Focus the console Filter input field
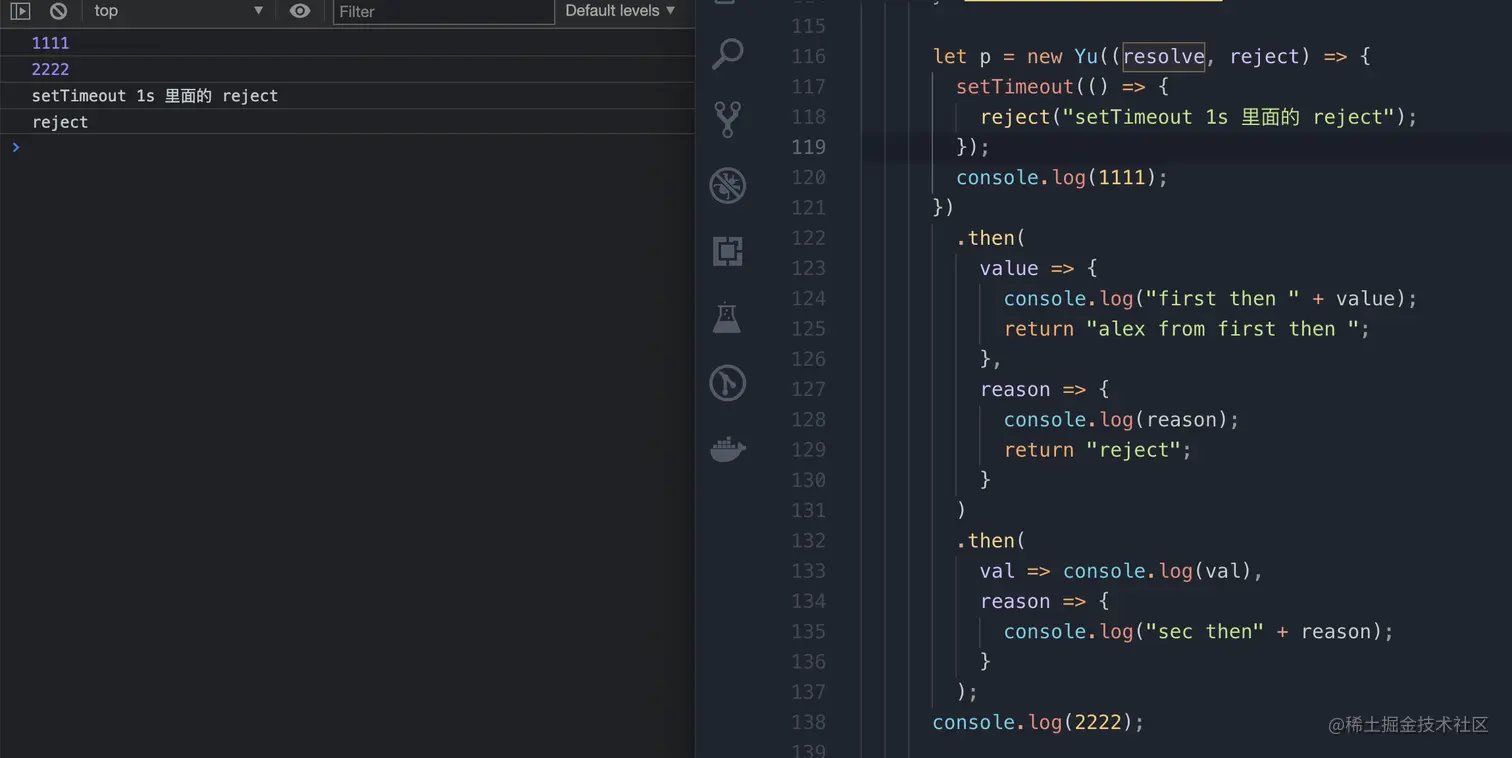1512x758 pixels. coord(443,12)
